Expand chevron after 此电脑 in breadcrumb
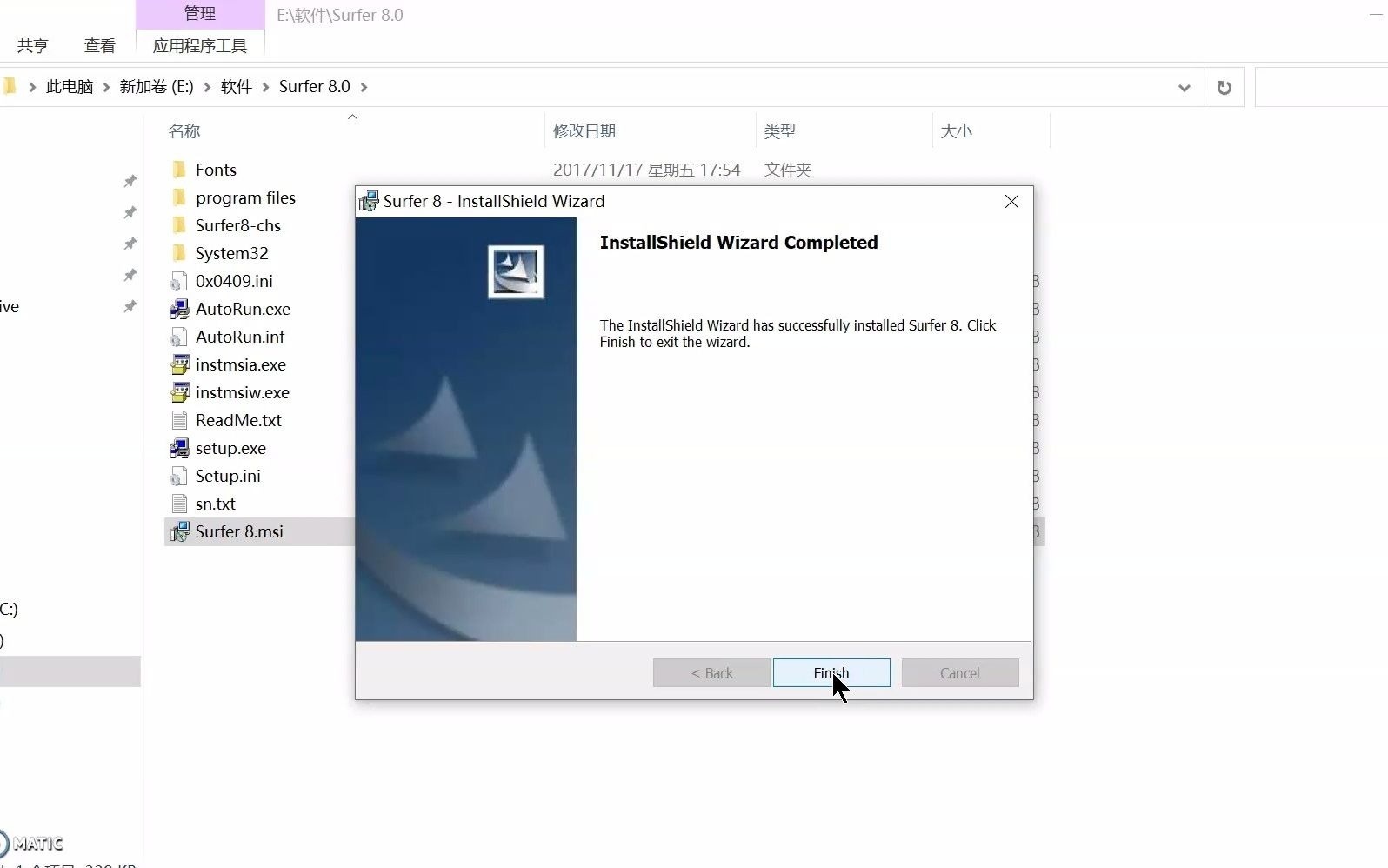Viewport: 1388px width, 868px height. 106,87
